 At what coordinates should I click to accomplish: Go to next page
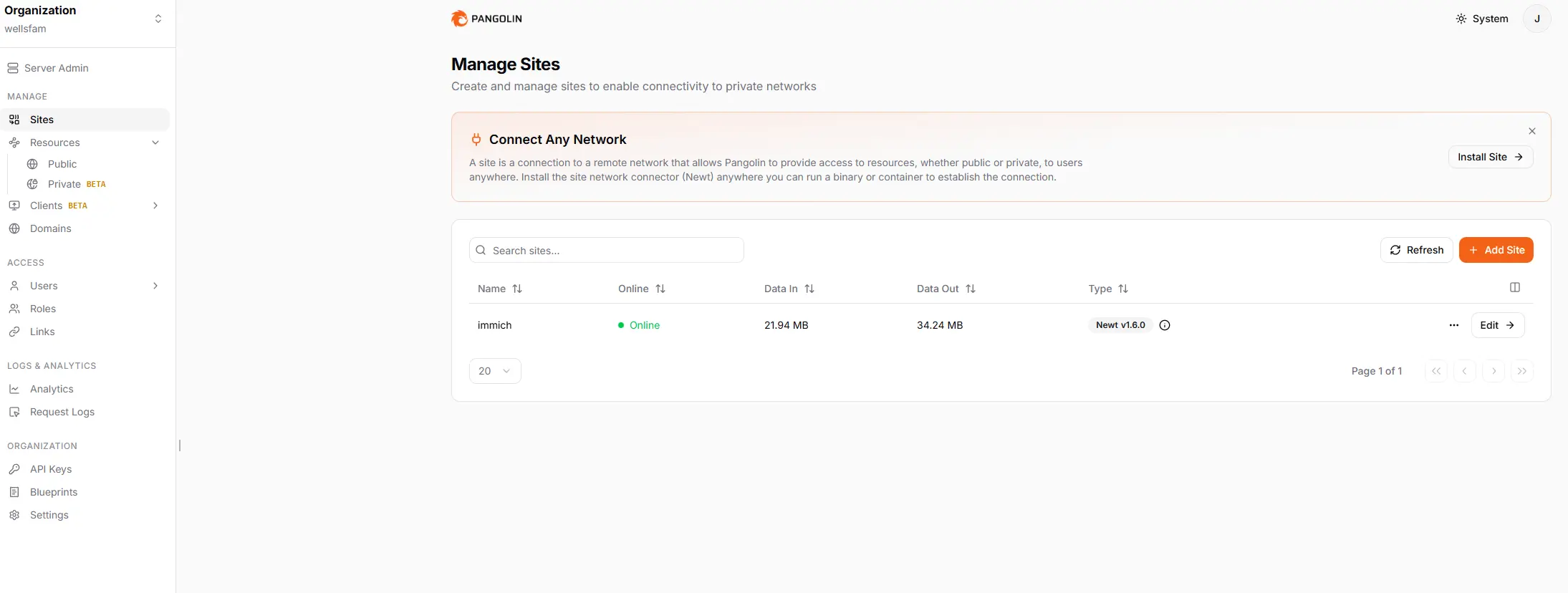pos(1494,371)
